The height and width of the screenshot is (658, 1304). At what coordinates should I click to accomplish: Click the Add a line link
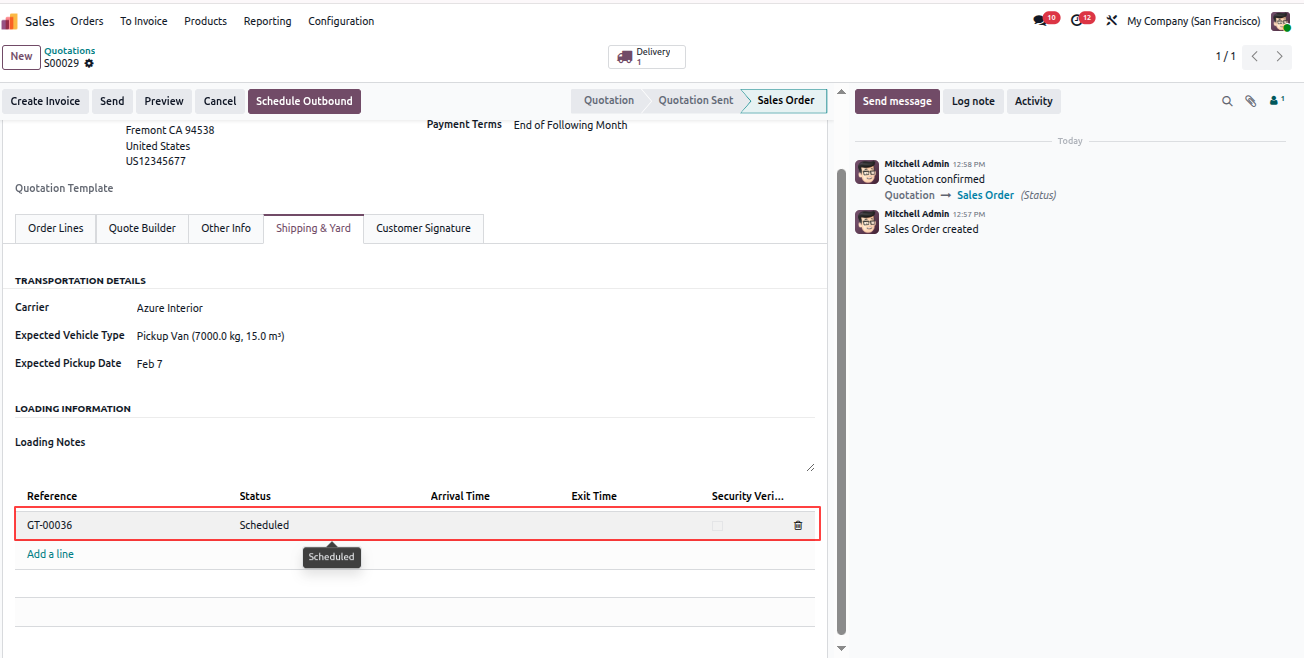[x=50, y=554]
